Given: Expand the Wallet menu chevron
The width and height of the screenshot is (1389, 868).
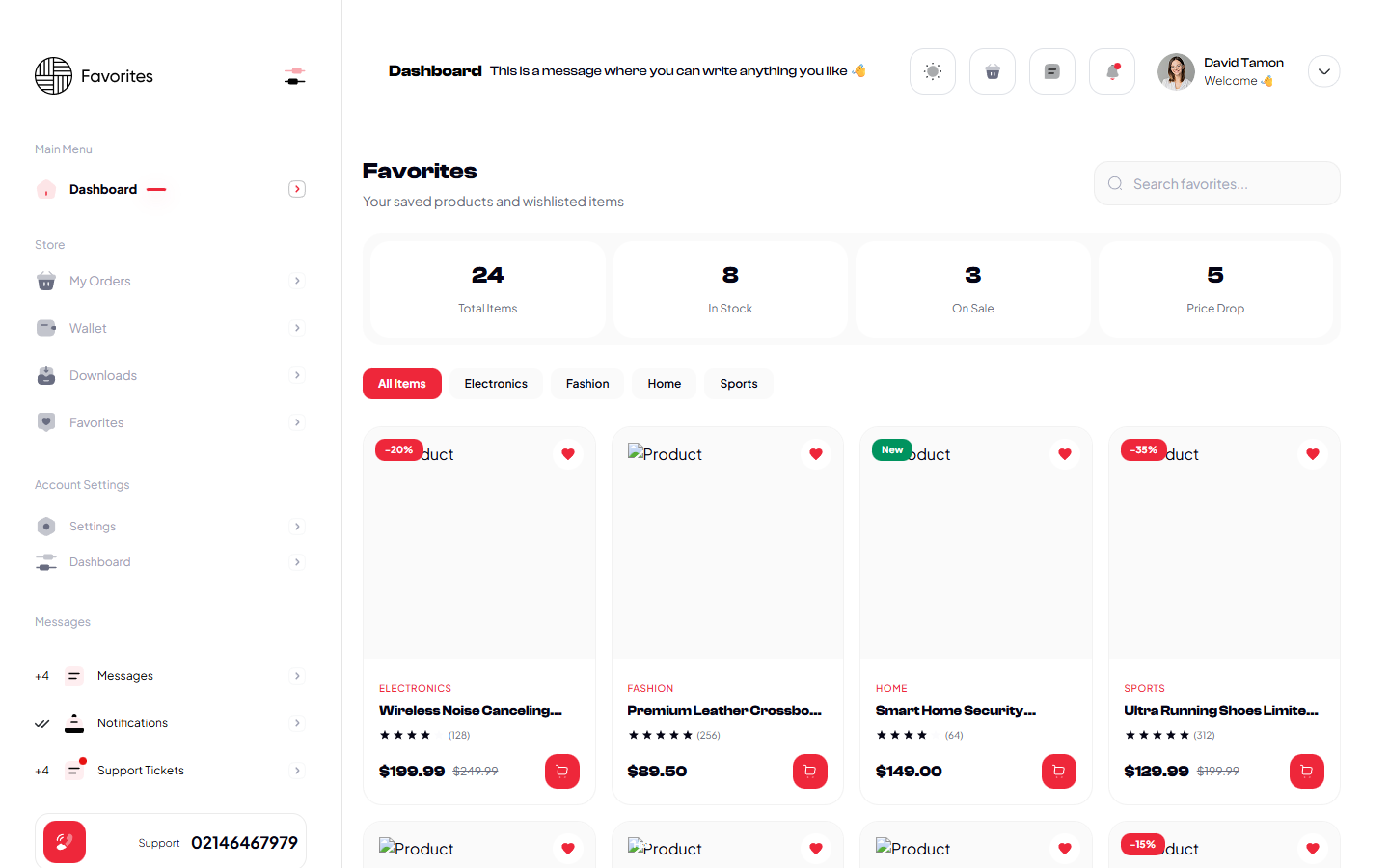Looking at the screenshot, I should (297, 328).
